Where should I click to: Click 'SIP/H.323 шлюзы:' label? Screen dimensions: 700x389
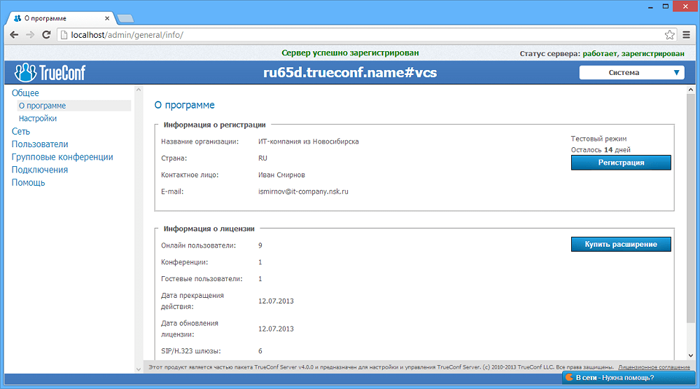tap(191, 351)
